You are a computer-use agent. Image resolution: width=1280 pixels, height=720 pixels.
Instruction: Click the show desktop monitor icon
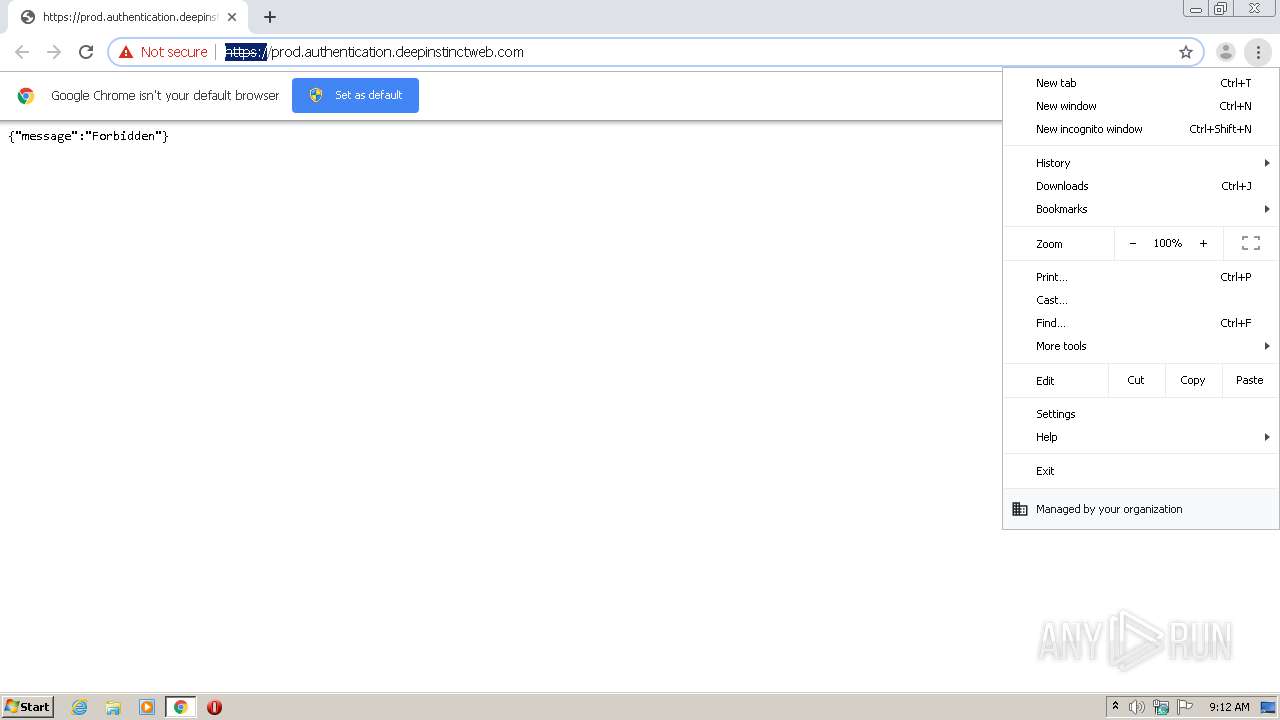(x=1268, y=707)
